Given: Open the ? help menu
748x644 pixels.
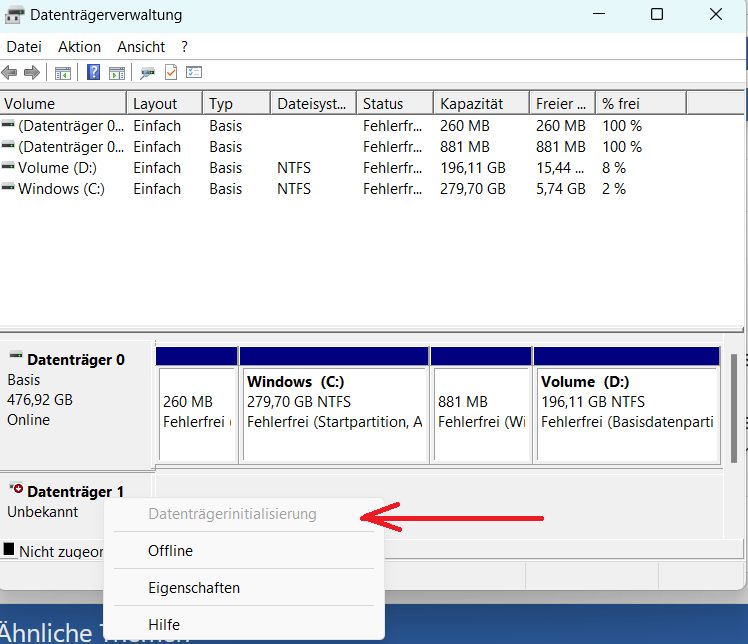Looking at the screenshot, I should 185,47.
